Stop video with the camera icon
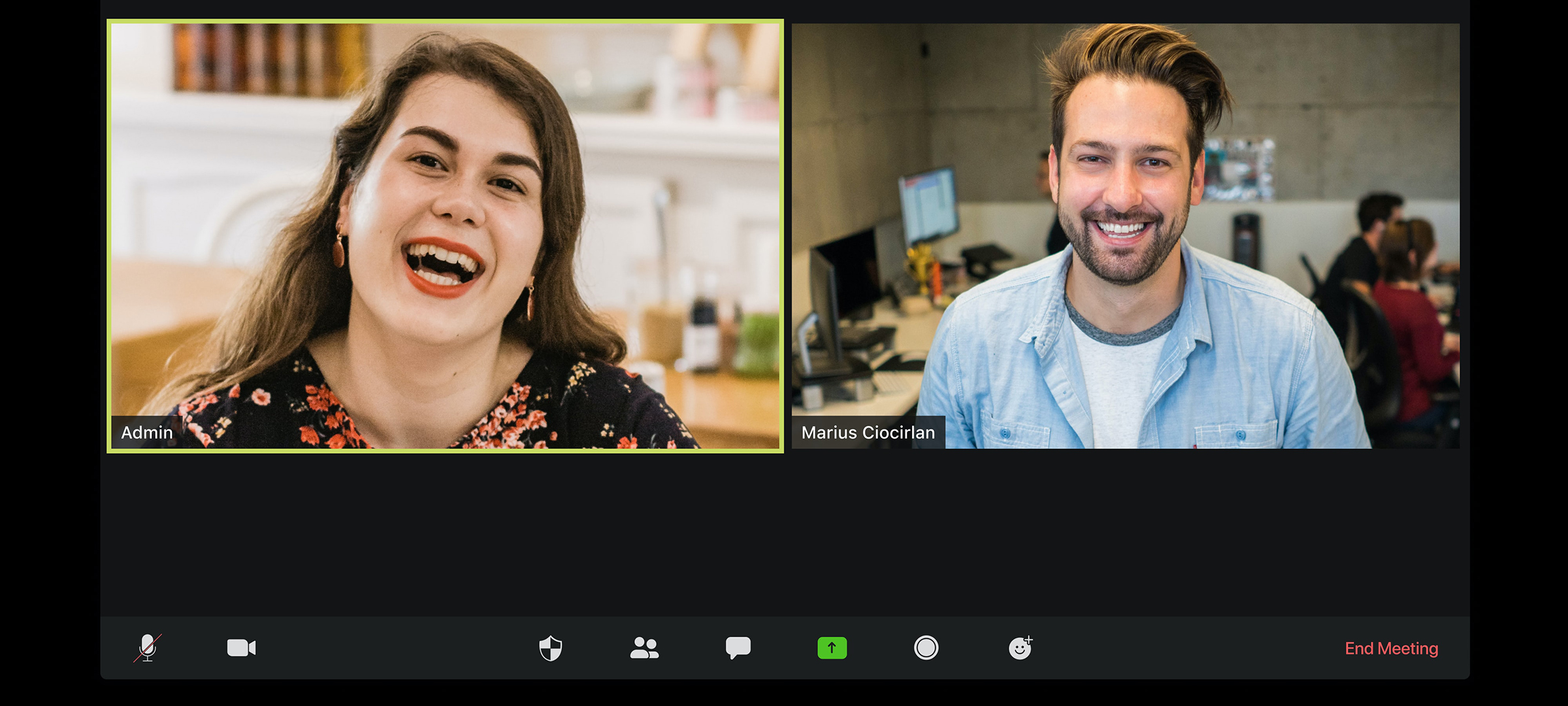The width and height of the screenshot is (1568, 706). [241, 648]
